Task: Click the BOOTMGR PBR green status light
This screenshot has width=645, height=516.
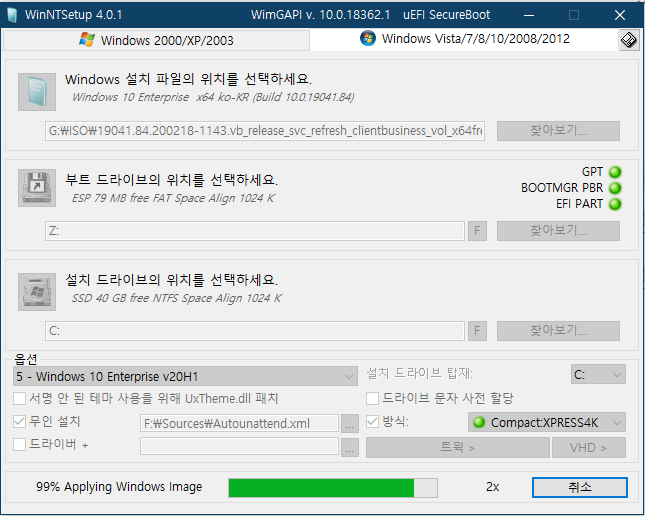Action: 615,188
